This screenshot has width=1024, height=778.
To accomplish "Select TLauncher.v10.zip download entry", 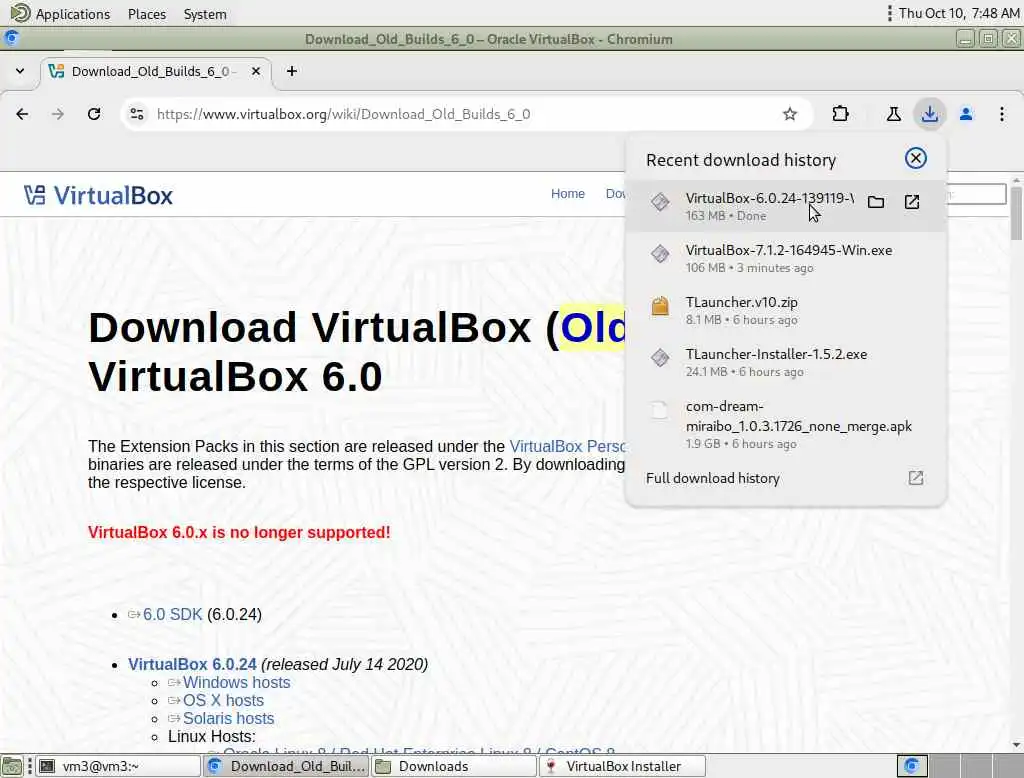I will 785,310.
